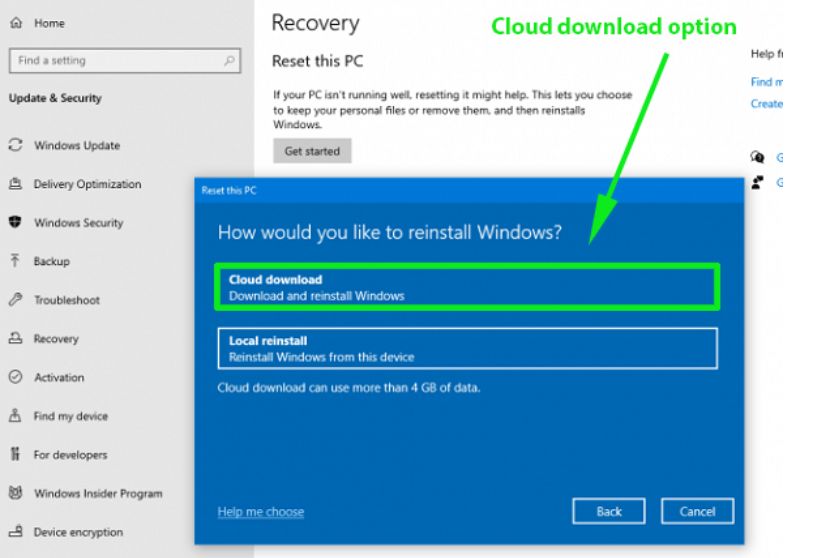Click the Find link under help section
818x558 pixels.
(766, 82)
